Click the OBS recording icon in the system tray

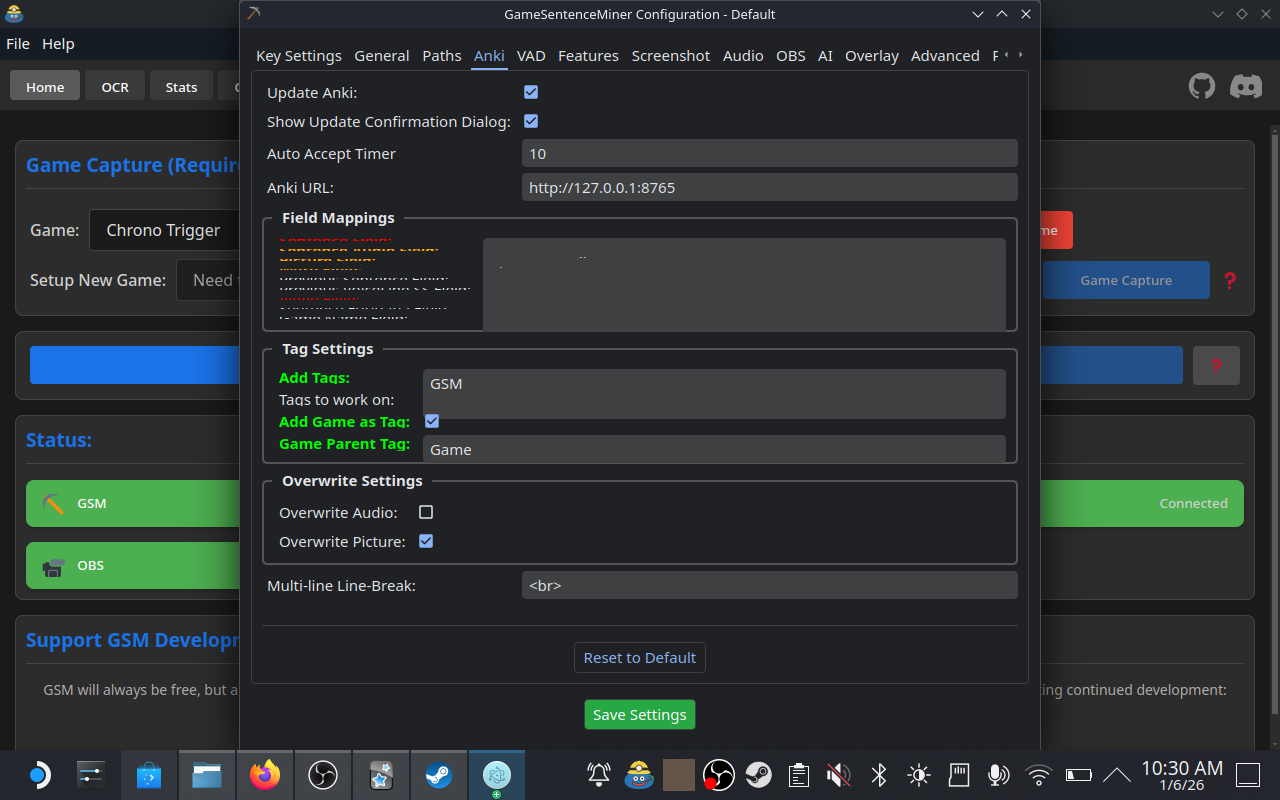718,774
